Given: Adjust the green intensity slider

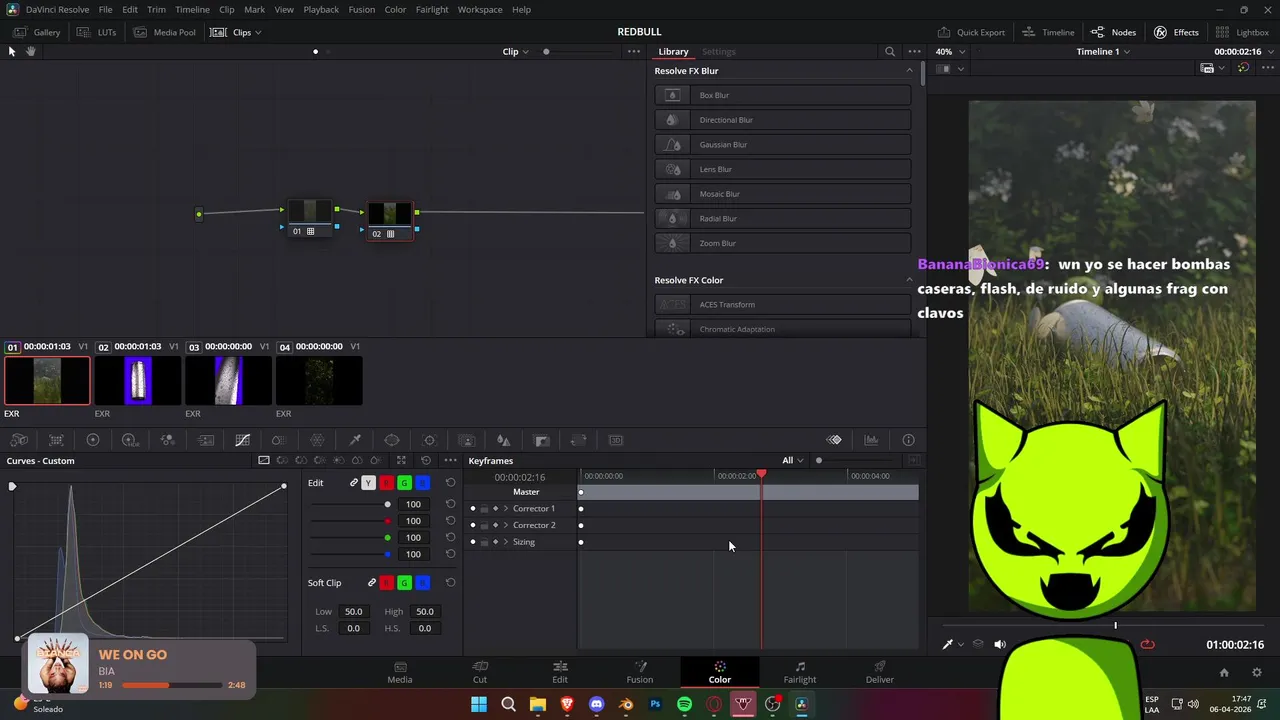Looking at the screenshot, I should click(351, 538).
